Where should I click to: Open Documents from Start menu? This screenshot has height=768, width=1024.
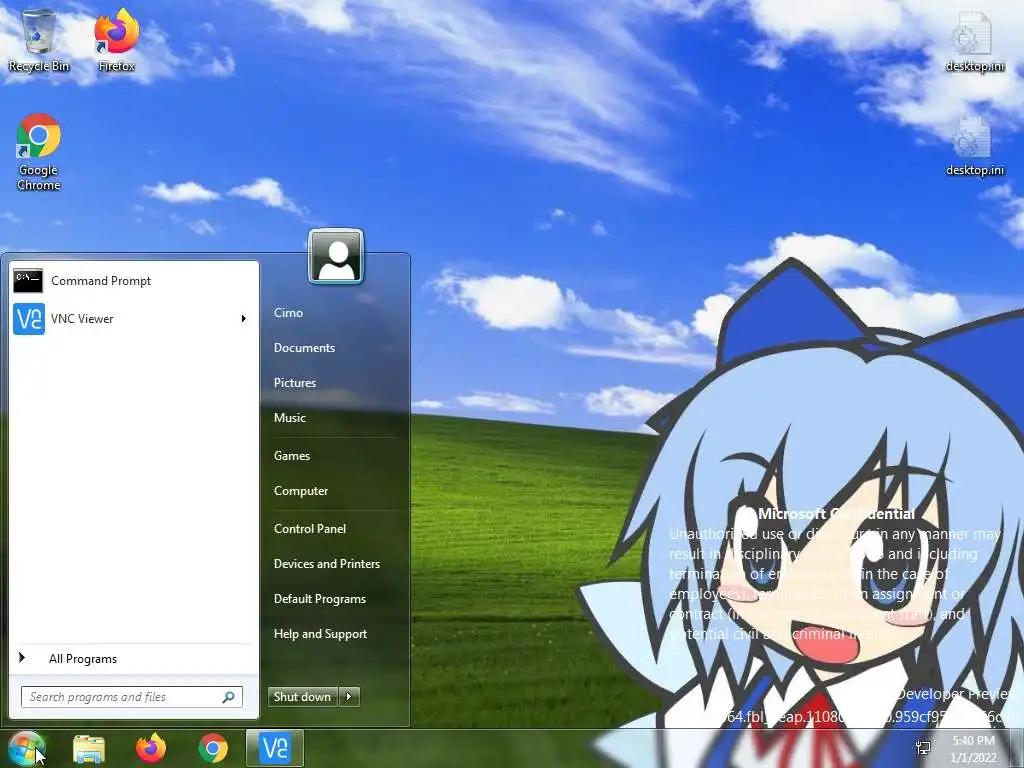pyautogui.click(x=304, y=348)
